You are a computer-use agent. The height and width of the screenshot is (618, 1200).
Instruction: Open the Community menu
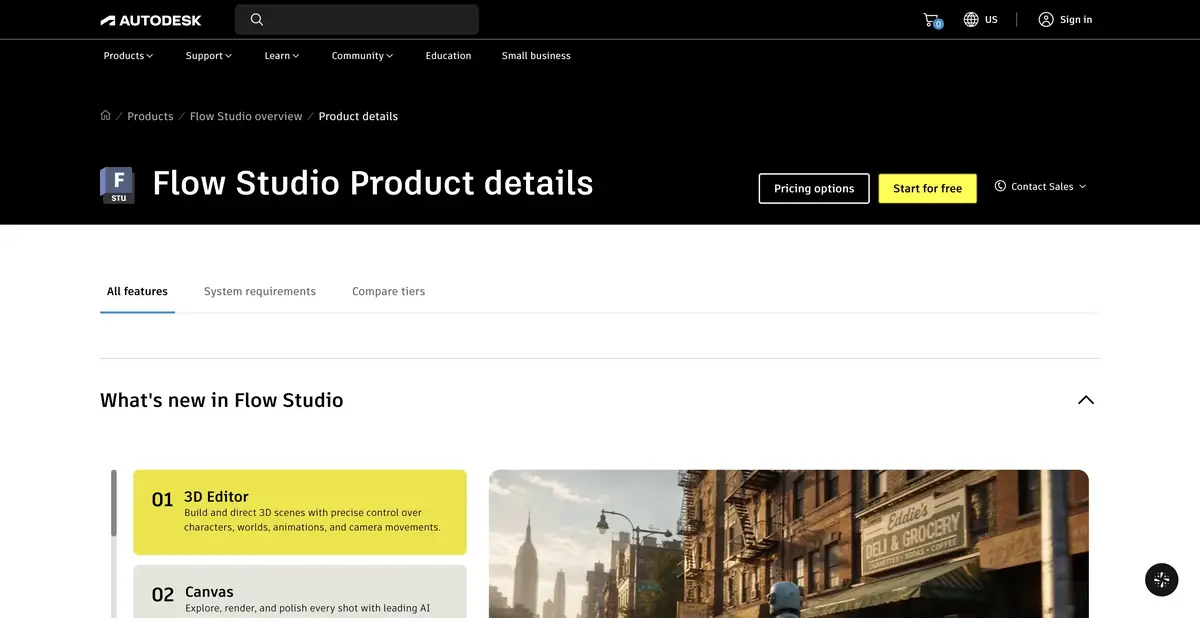[362, 56]
